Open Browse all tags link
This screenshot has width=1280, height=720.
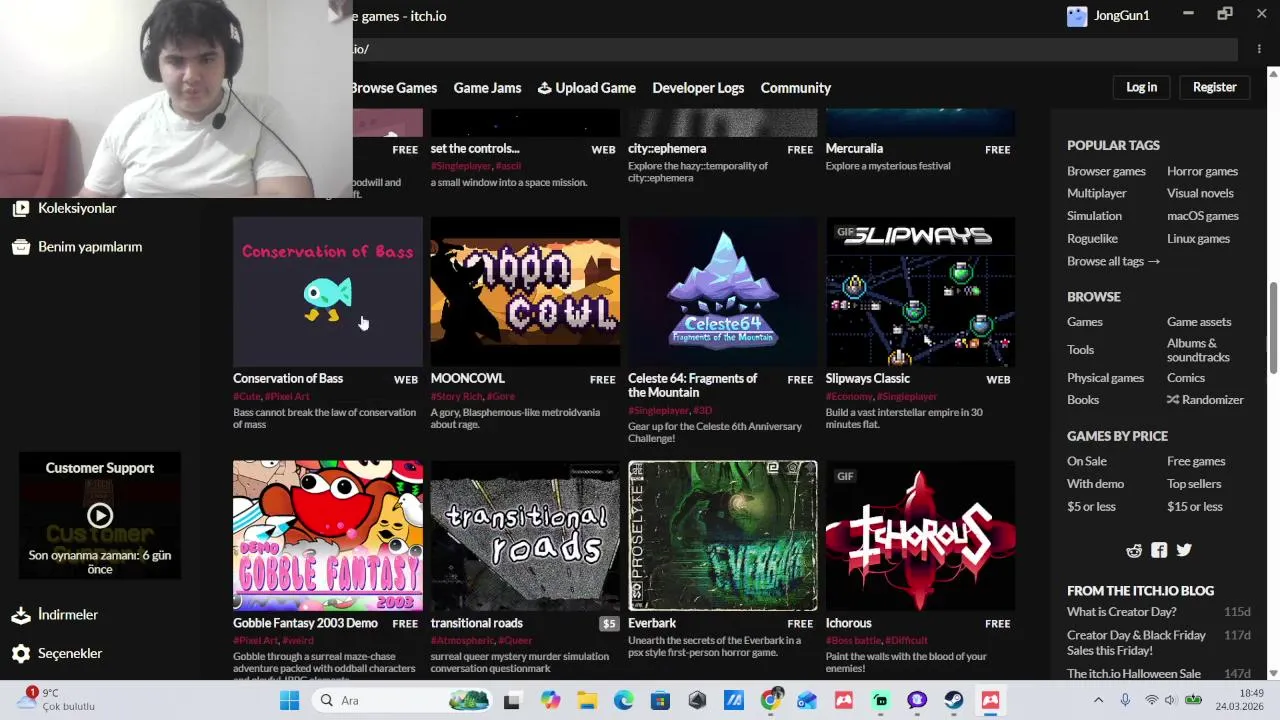[1113, 261]
